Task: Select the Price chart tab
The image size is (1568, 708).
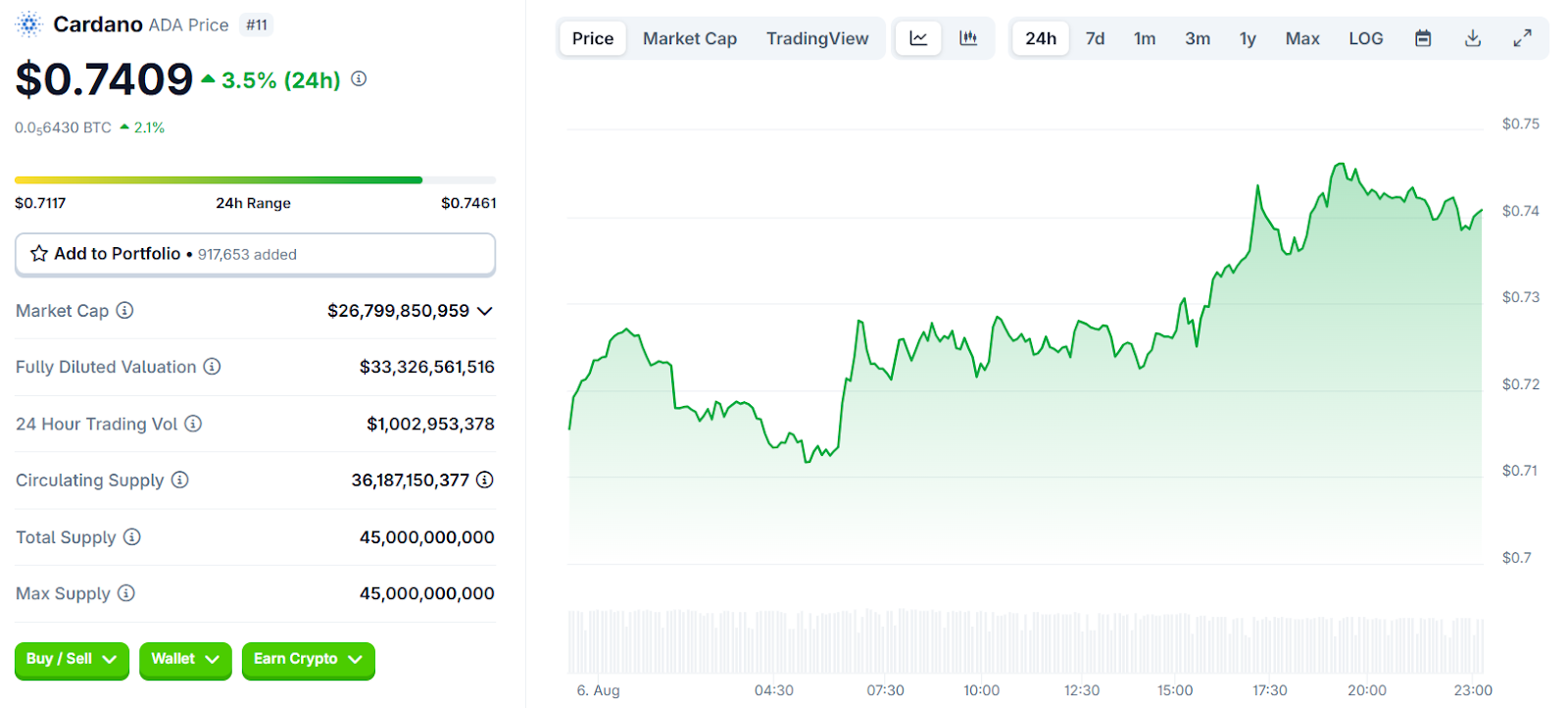Action: [593, 38]
